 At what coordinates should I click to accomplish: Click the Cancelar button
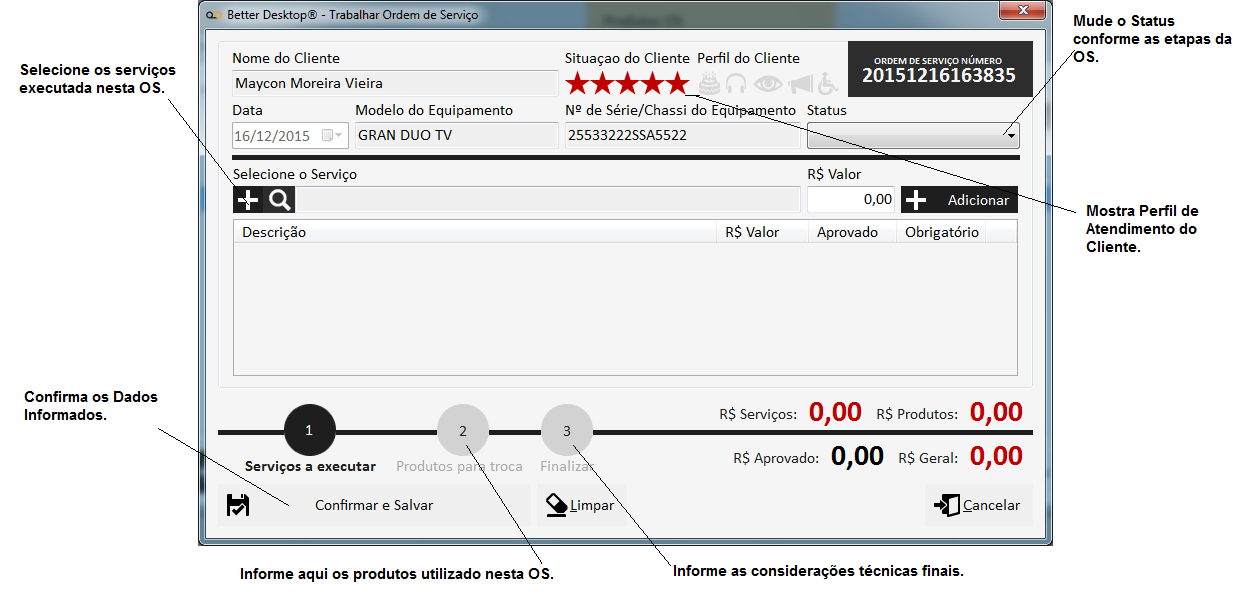click(x=978, y=506)
